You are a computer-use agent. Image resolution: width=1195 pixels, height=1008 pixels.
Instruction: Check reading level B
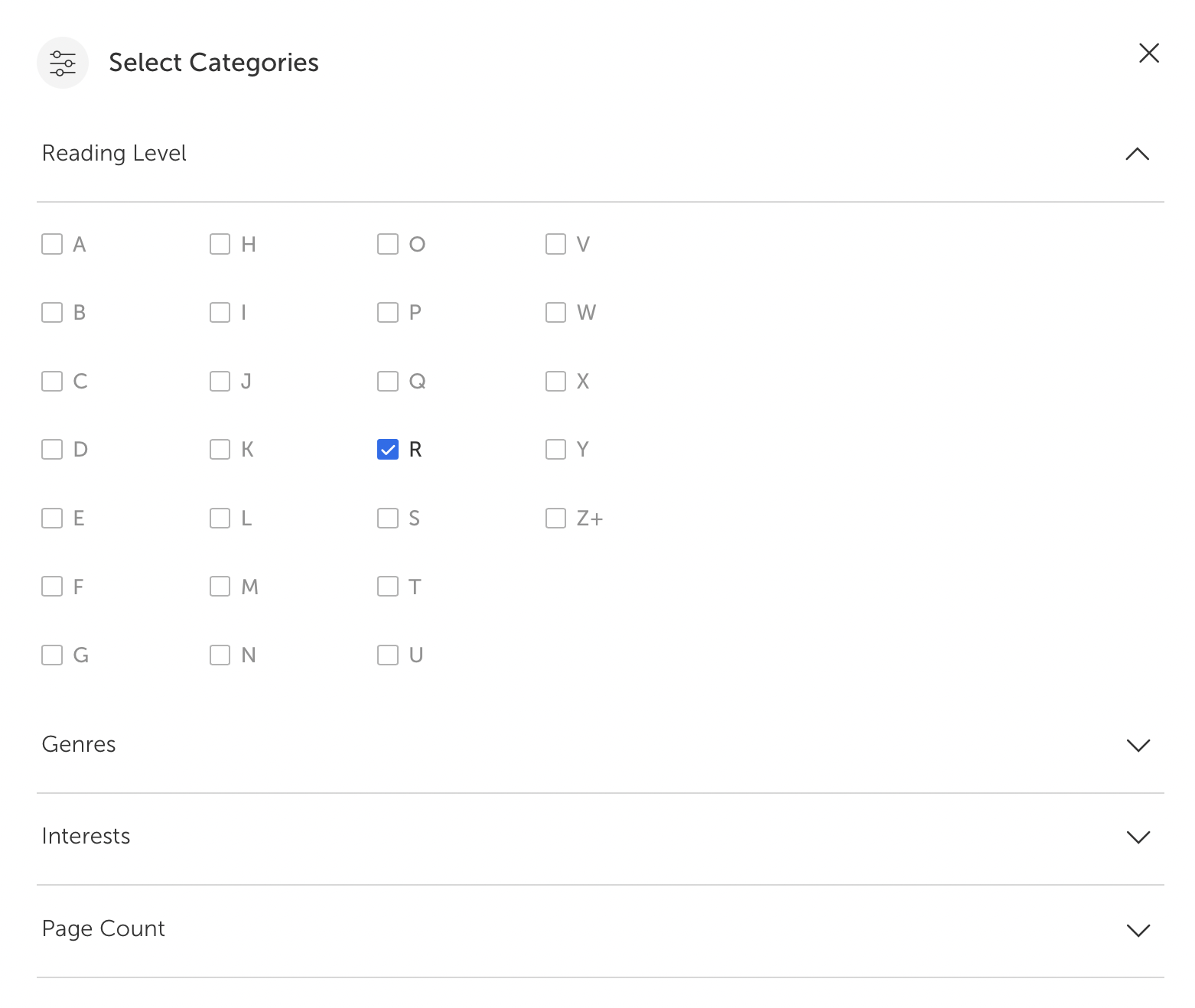point(52,312)
